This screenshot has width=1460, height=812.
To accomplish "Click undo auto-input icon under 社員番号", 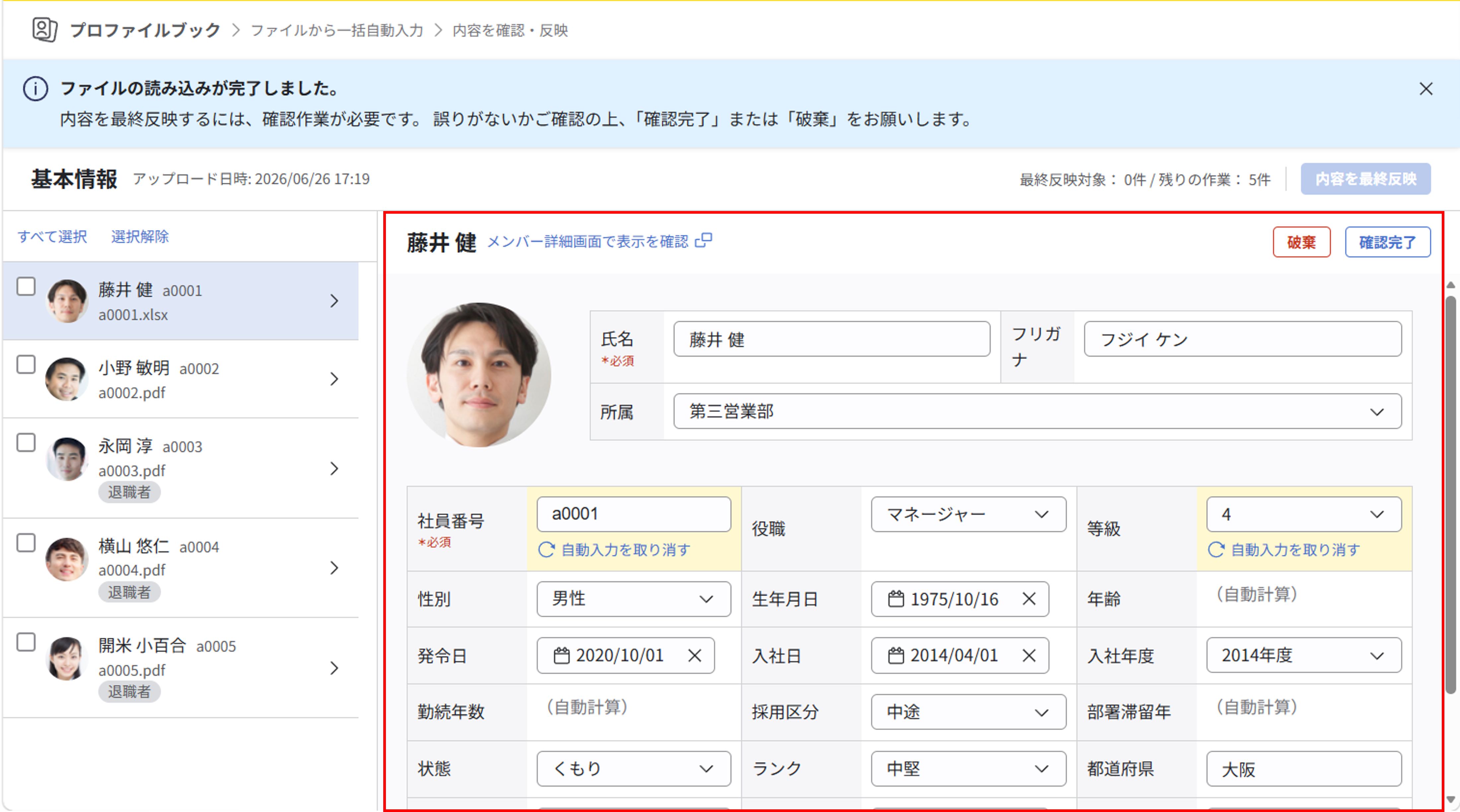I will tap(547, 550).
